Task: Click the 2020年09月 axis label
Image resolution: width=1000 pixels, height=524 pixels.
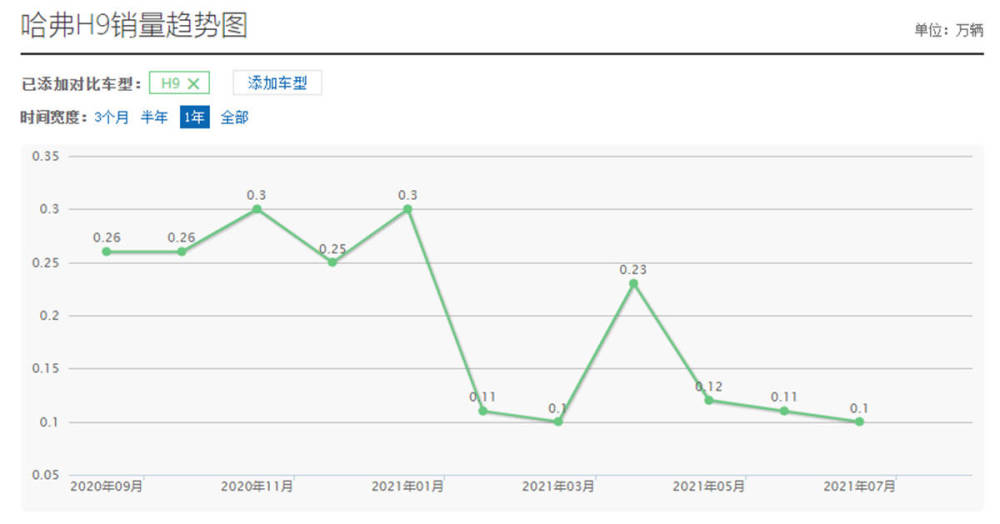Action: tap(107, 486)
